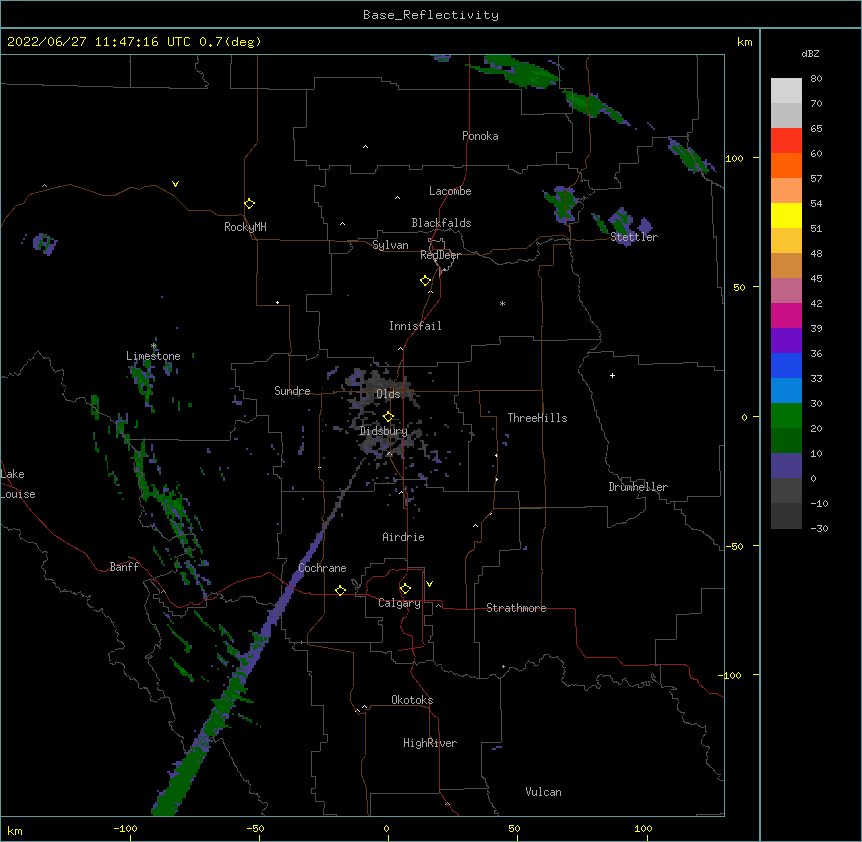Select the light gray 80-70 dBZ legend color
The width and height of the screenshot is (862, 842).
point(786,91)
